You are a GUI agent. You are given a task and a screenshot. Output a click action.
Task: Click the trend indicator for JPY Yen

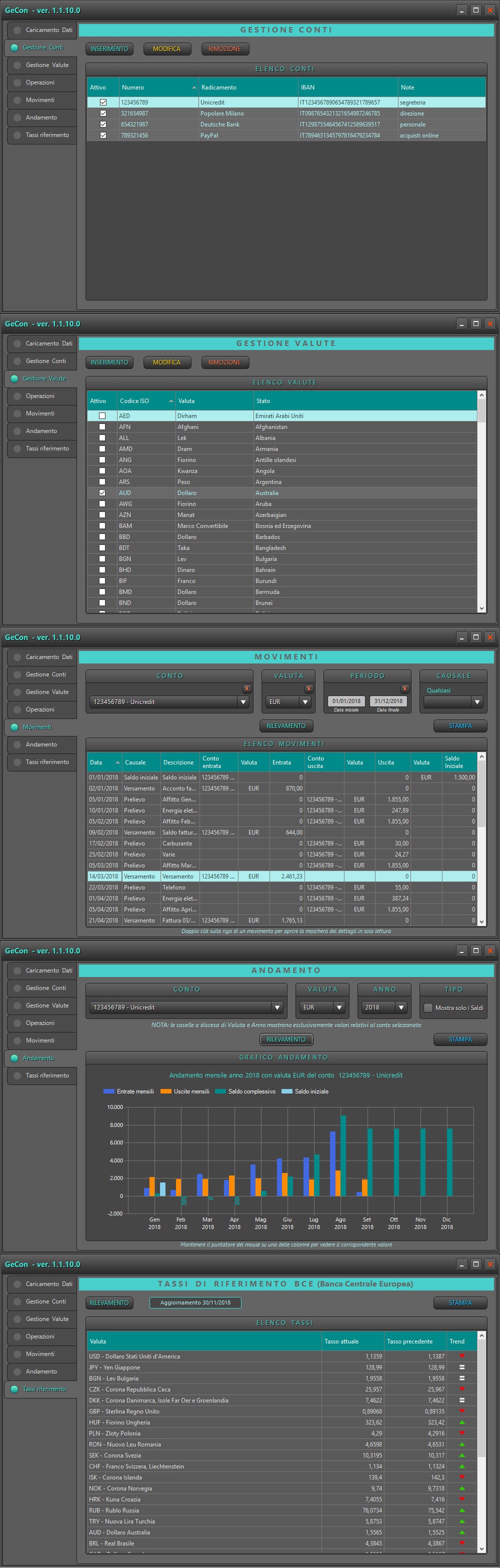(461, 1367)
